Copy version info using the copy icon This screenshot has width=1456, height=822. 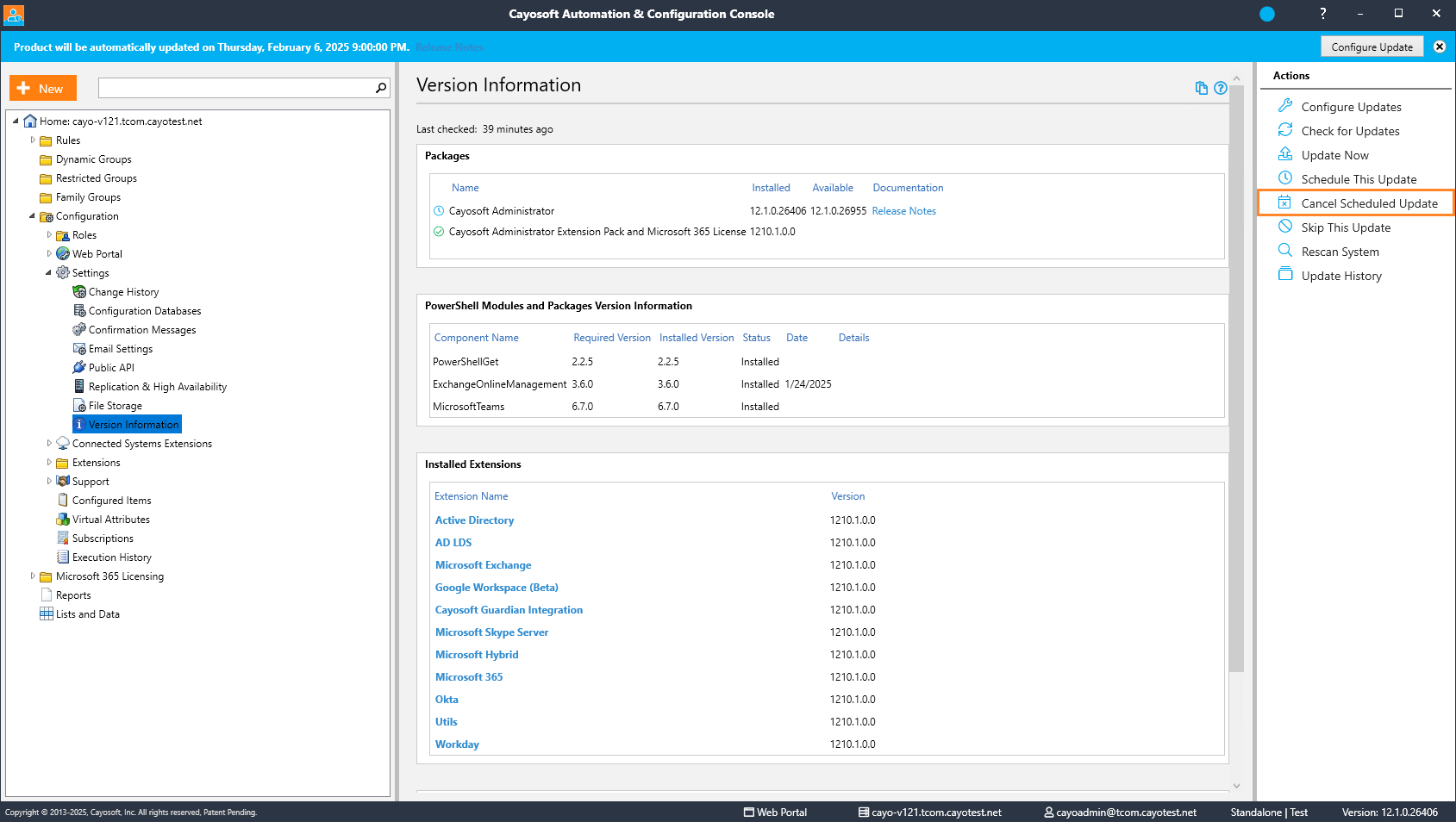pos(1202,88)
